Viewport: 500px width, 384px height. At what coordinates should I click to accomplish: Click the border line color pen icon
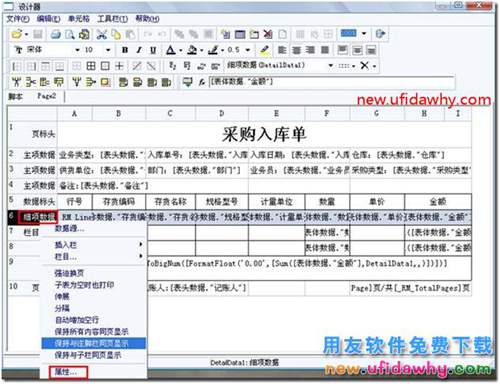pyautogui.click(x=213, y=50)
